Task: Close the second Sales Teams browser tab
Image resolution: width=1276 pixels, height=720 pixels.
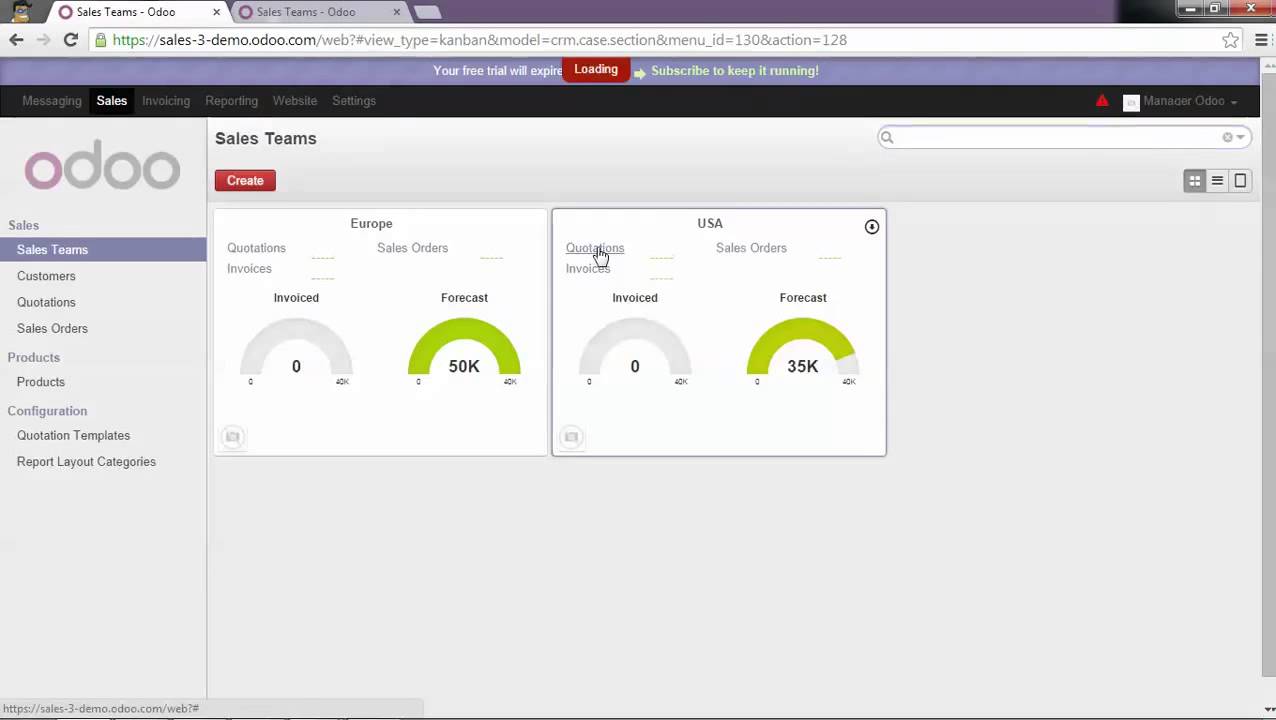Action: [397, 12]
